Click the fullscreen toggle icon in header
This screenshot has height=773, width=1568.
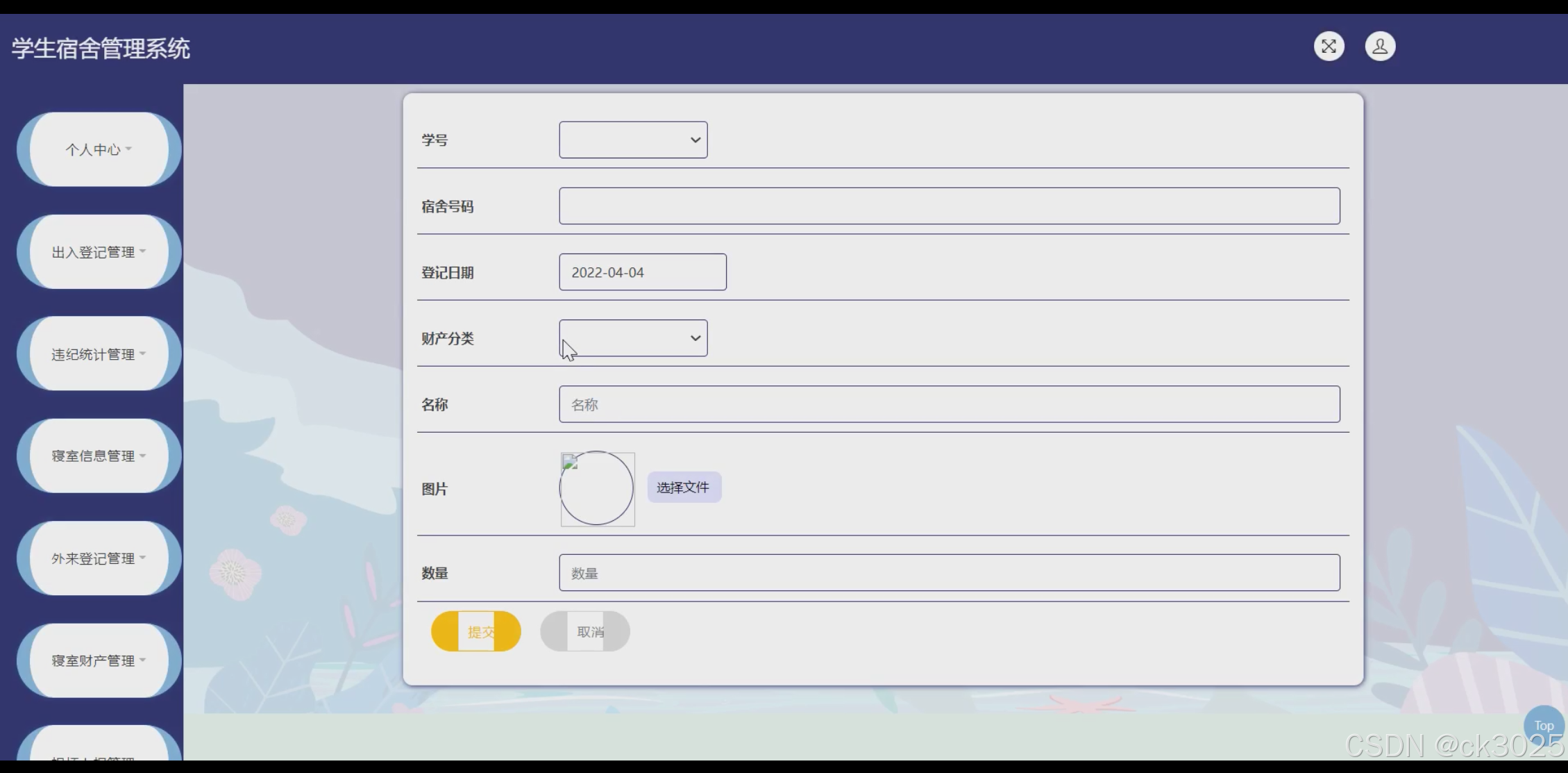click(x=1329, y=47)
